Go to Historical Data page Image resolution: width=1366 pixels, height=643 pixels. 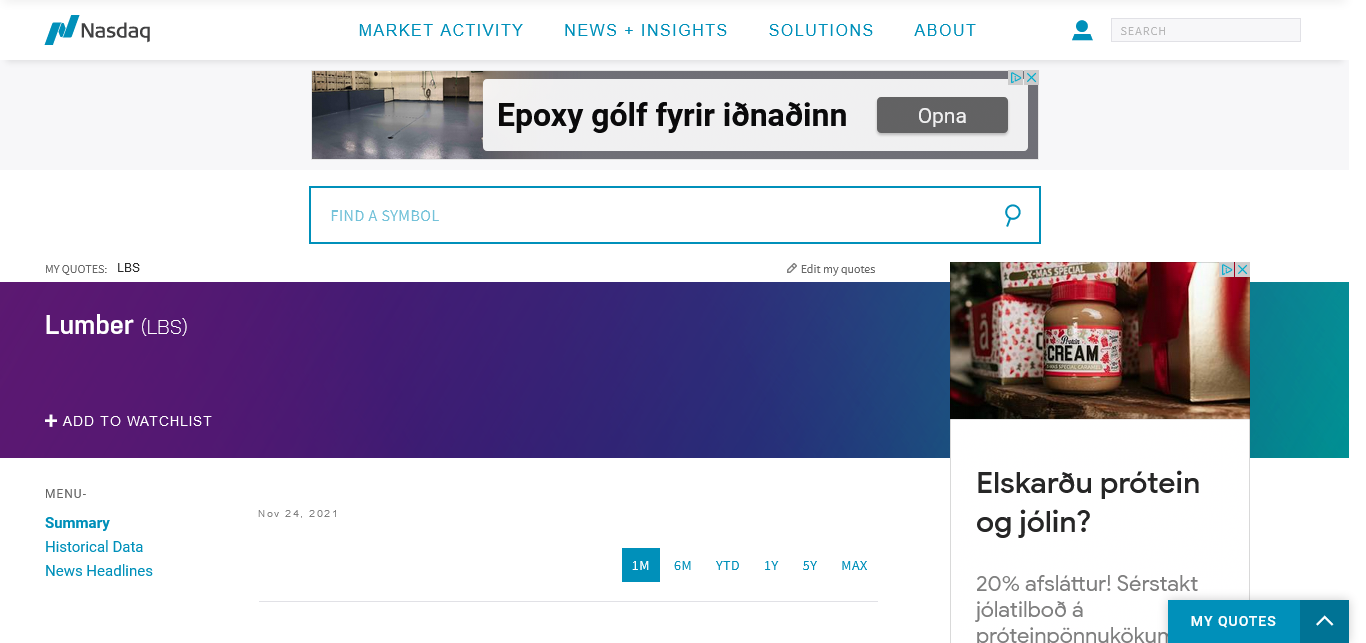[x=94, y=547]
